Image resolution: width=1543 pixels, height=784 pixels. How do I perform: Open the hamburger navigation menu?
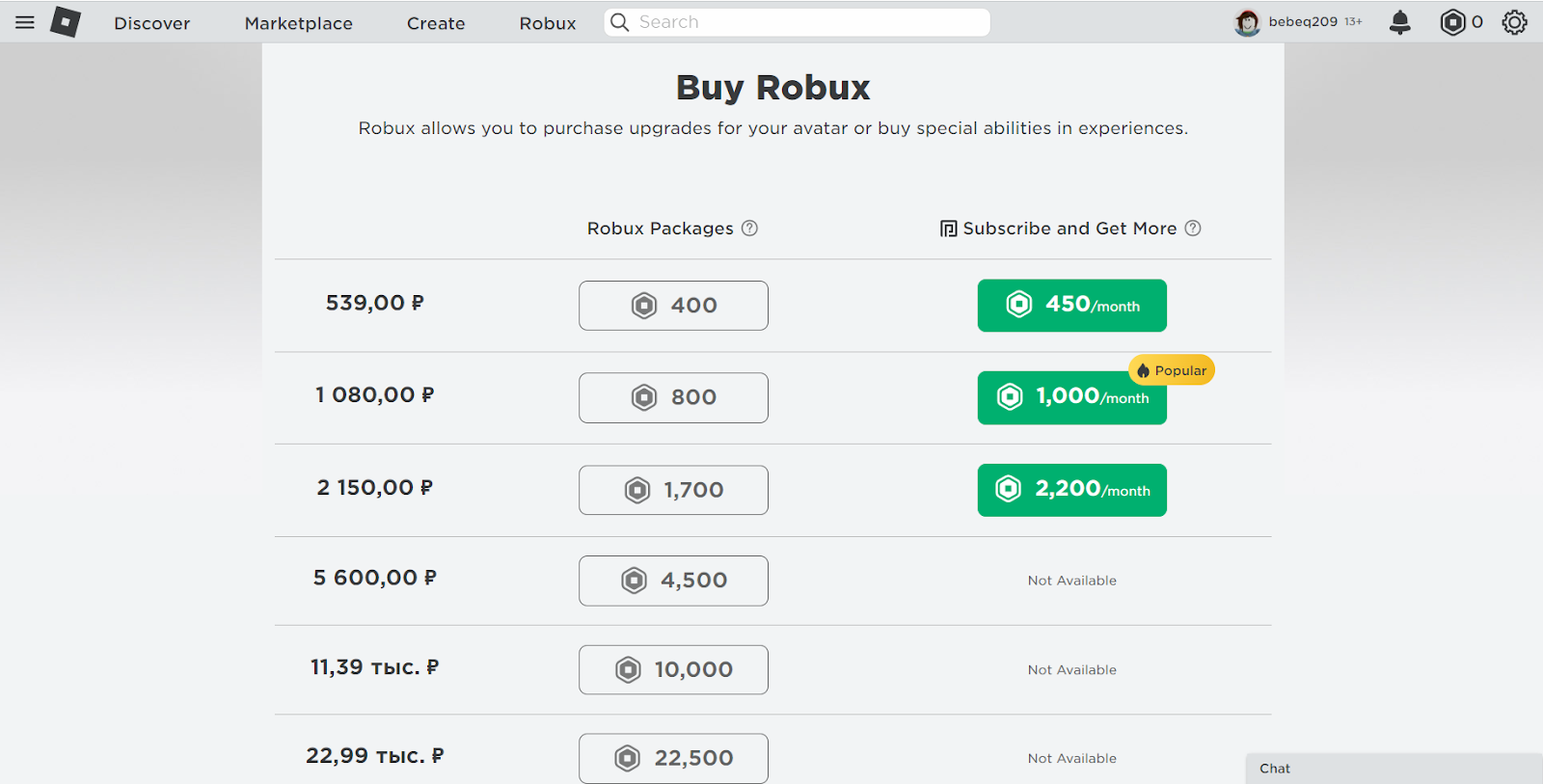pyautogui.click(x=25, y=22)
